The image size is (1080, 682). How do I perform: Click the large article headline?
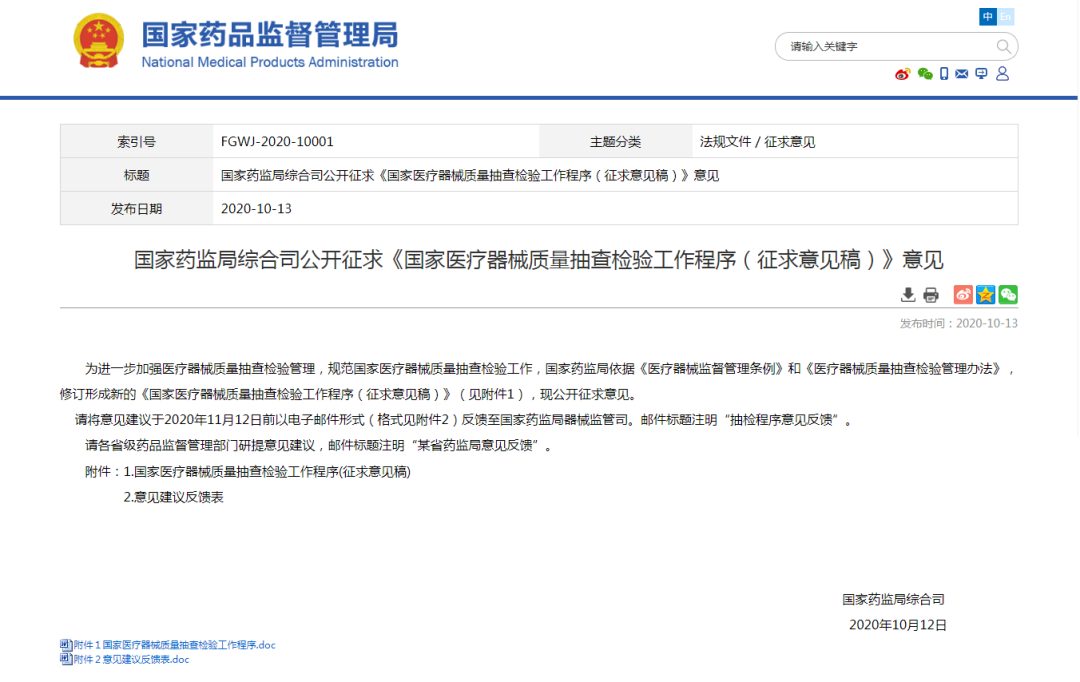539,260
